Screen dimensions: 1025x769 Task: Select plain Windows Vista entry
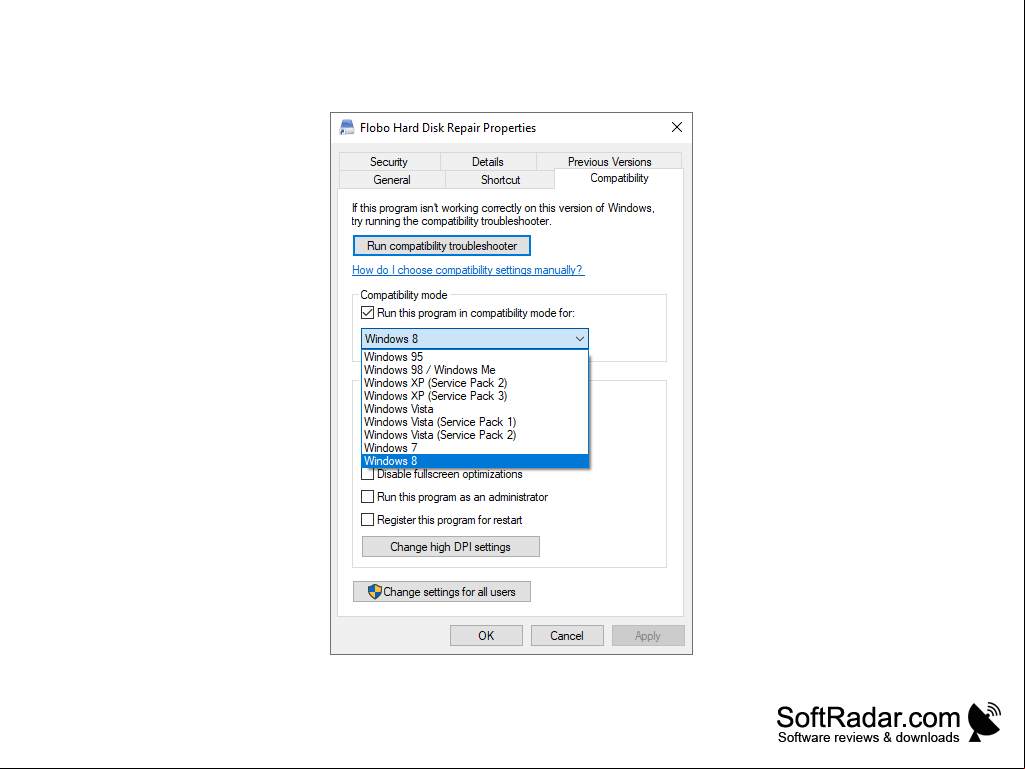click(x=475, y=409)
